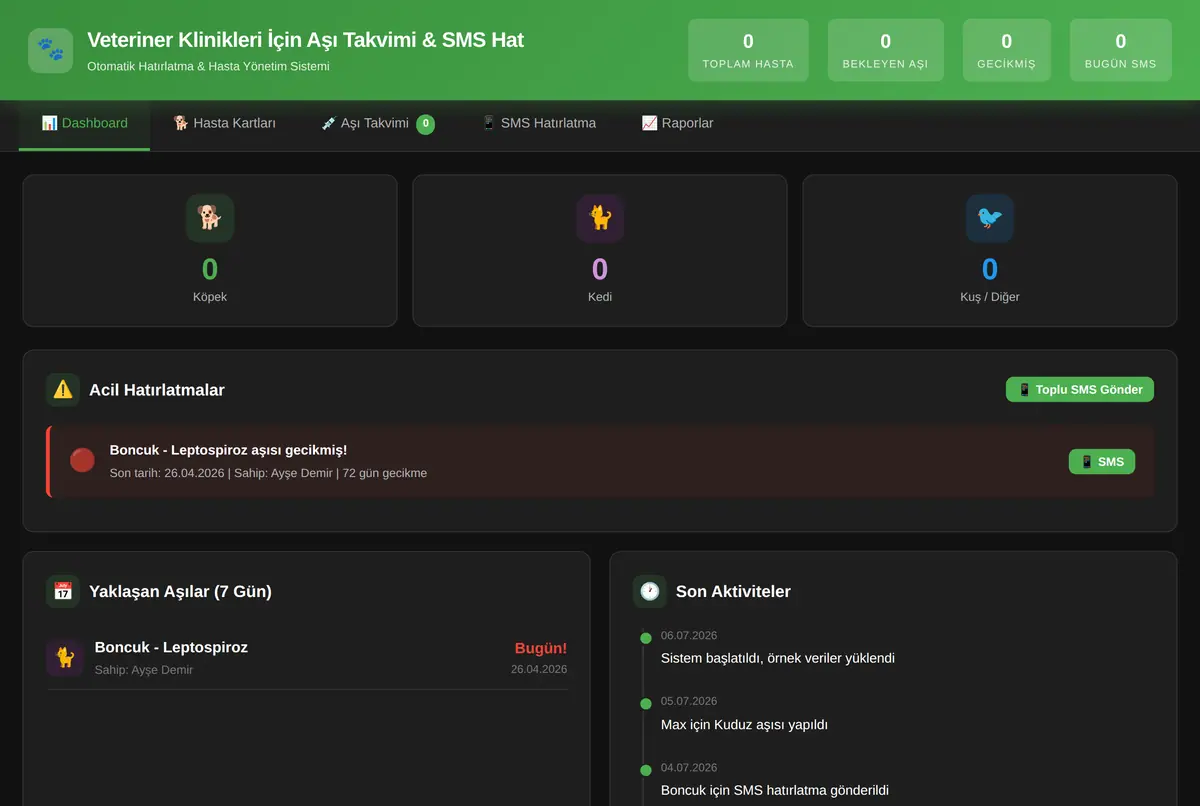The image size is (1200, 806).
Task: Click the green badge on Aşı Takvimi tab
Action: pos(426,124)
